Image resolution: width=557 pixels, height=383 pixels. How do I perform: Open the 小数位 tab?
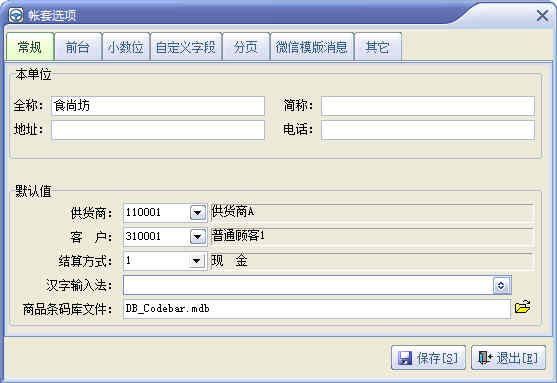126,47
